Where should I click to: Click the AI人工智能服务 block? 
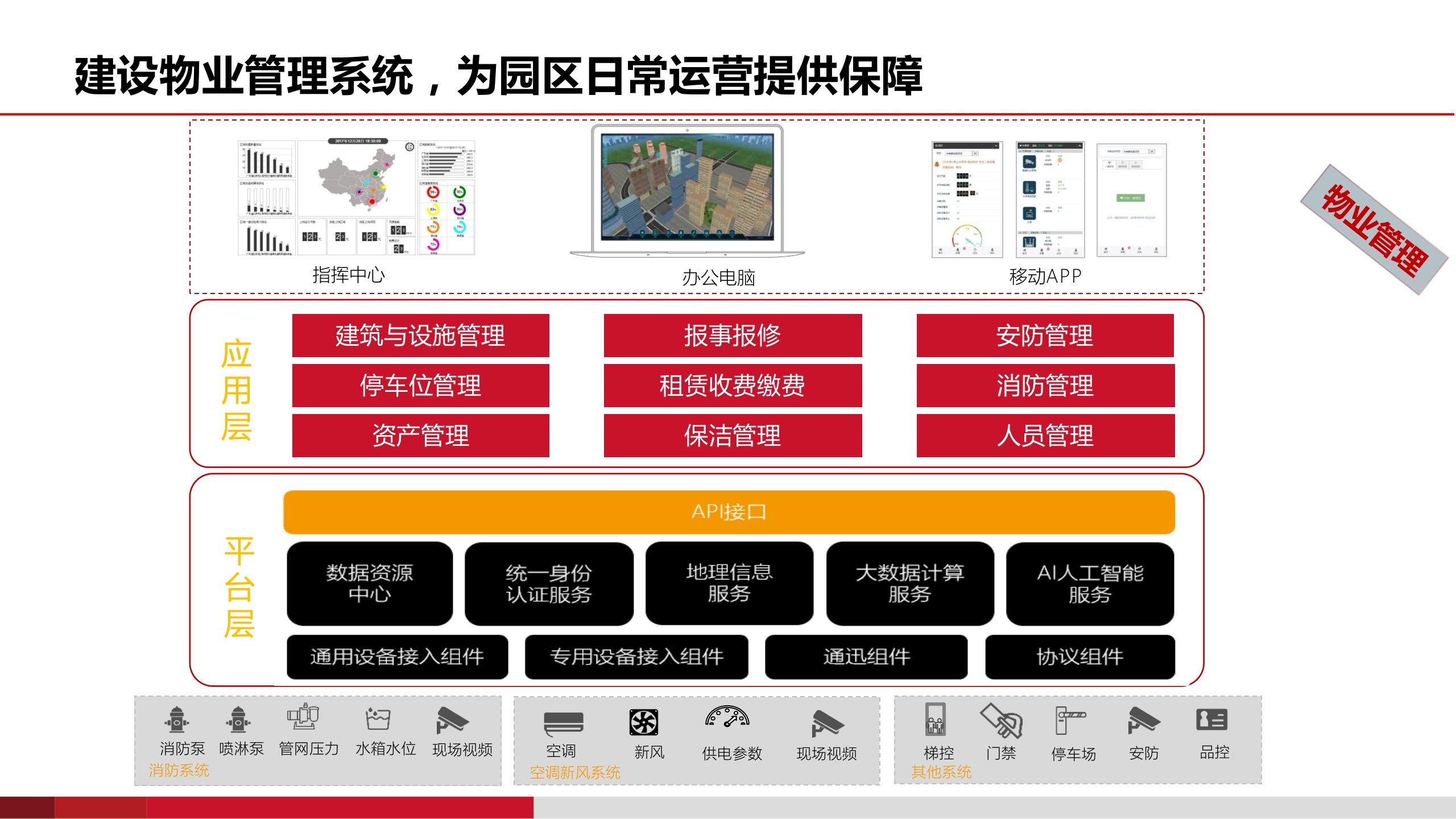coord(1090,584)
